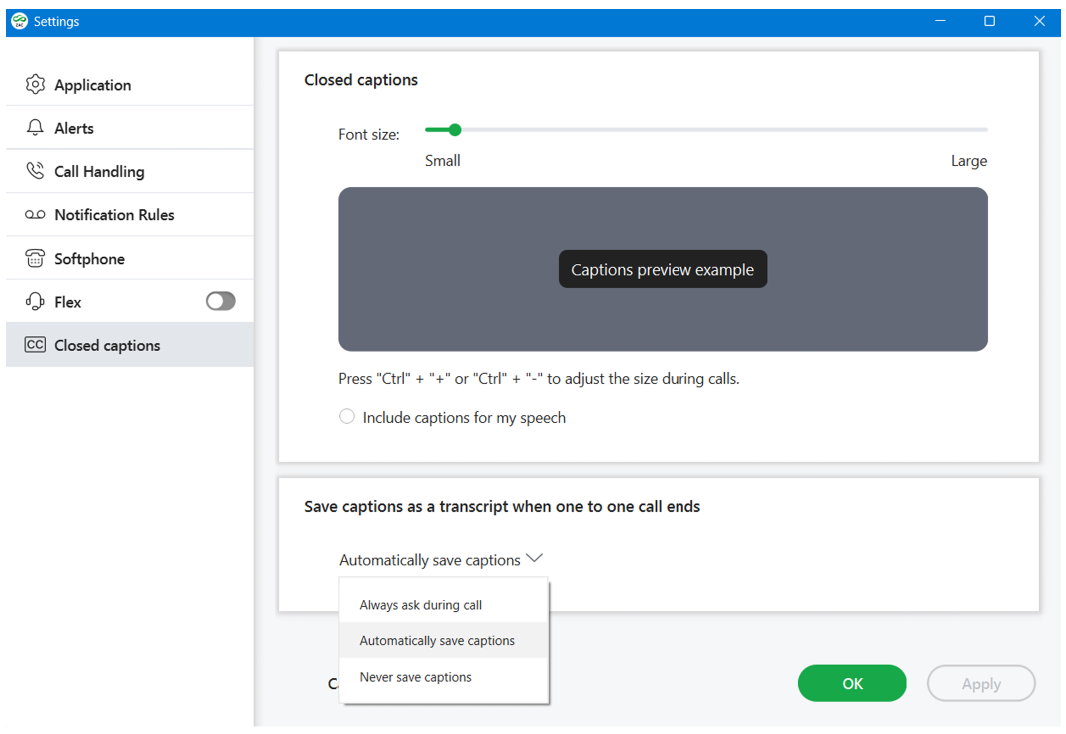Collapse the Automatically save captions dropdown

click(441, 559)
